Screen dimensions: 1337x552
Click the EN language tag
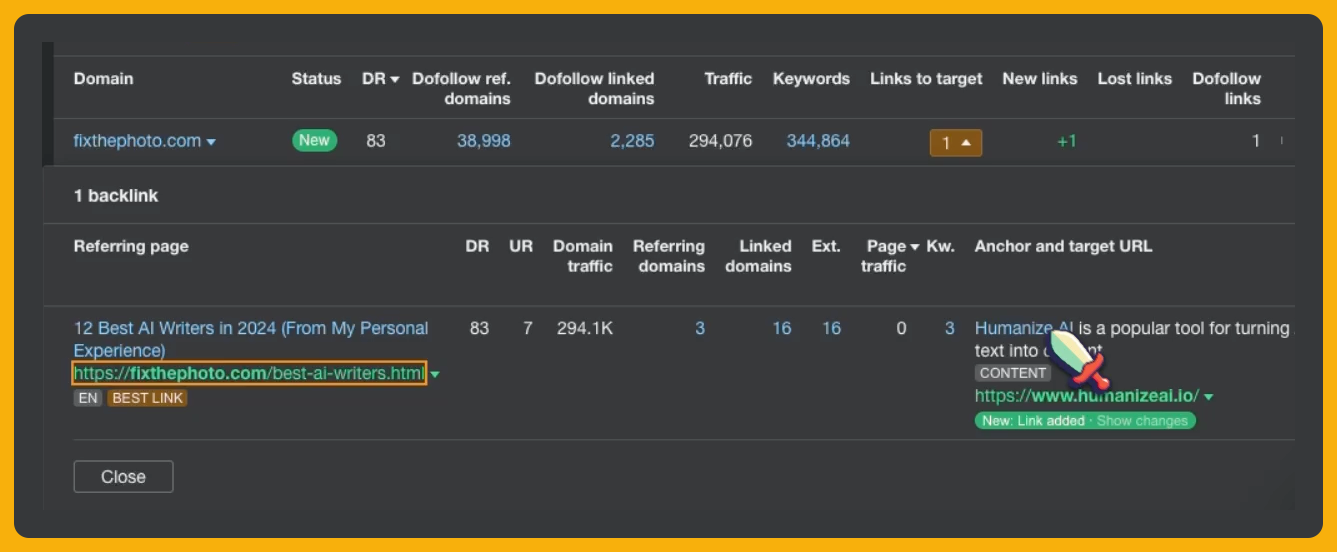[88, 398]
